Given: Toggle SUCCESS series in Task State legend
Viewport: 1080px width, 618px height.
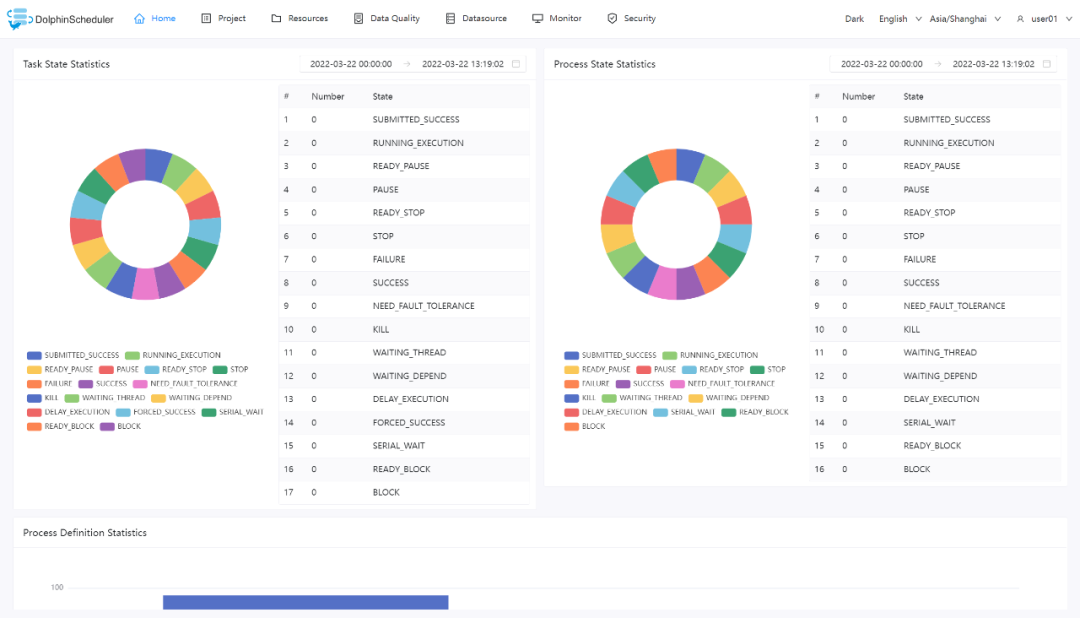Looking at the screenshot, I should coord(98,382).
